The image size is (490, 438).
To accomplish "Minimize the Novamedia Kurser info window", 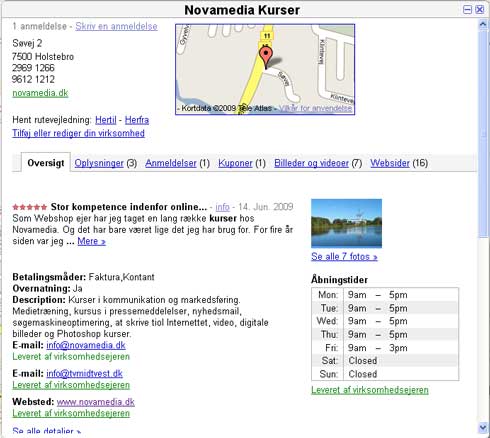I will [x=467, y=9].
